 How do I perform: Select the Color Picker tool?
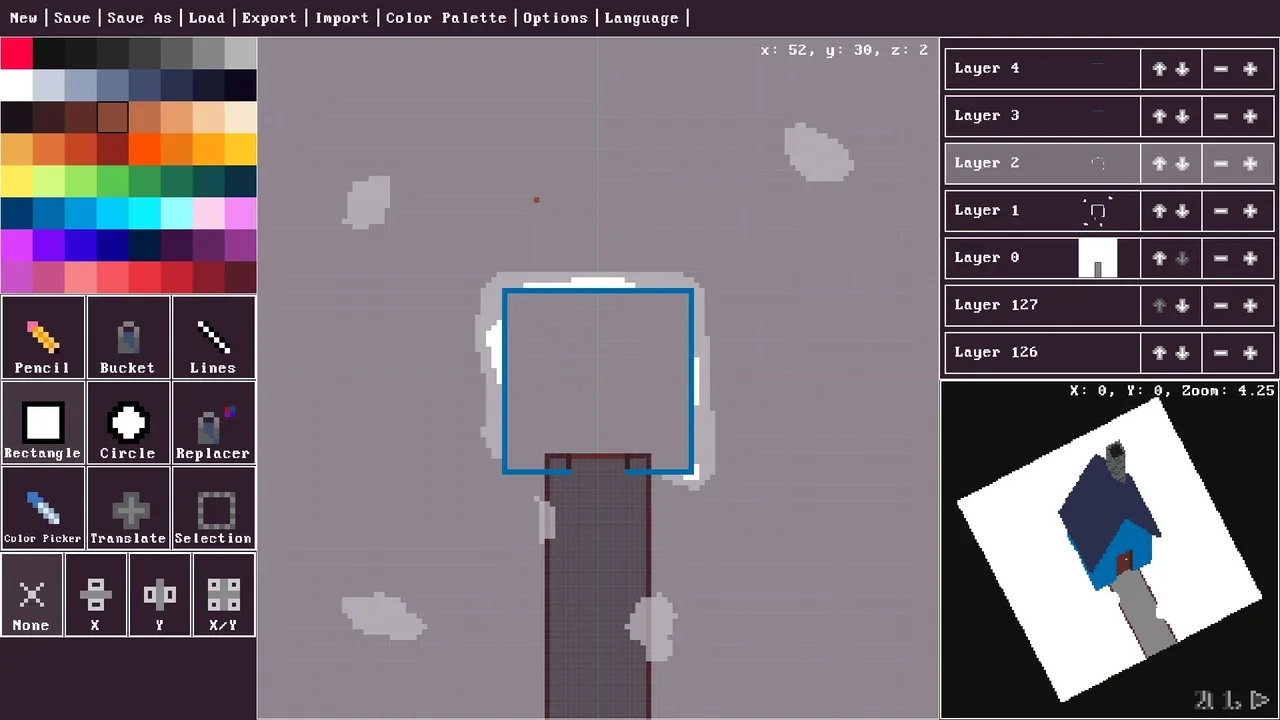tap(43, 508)
